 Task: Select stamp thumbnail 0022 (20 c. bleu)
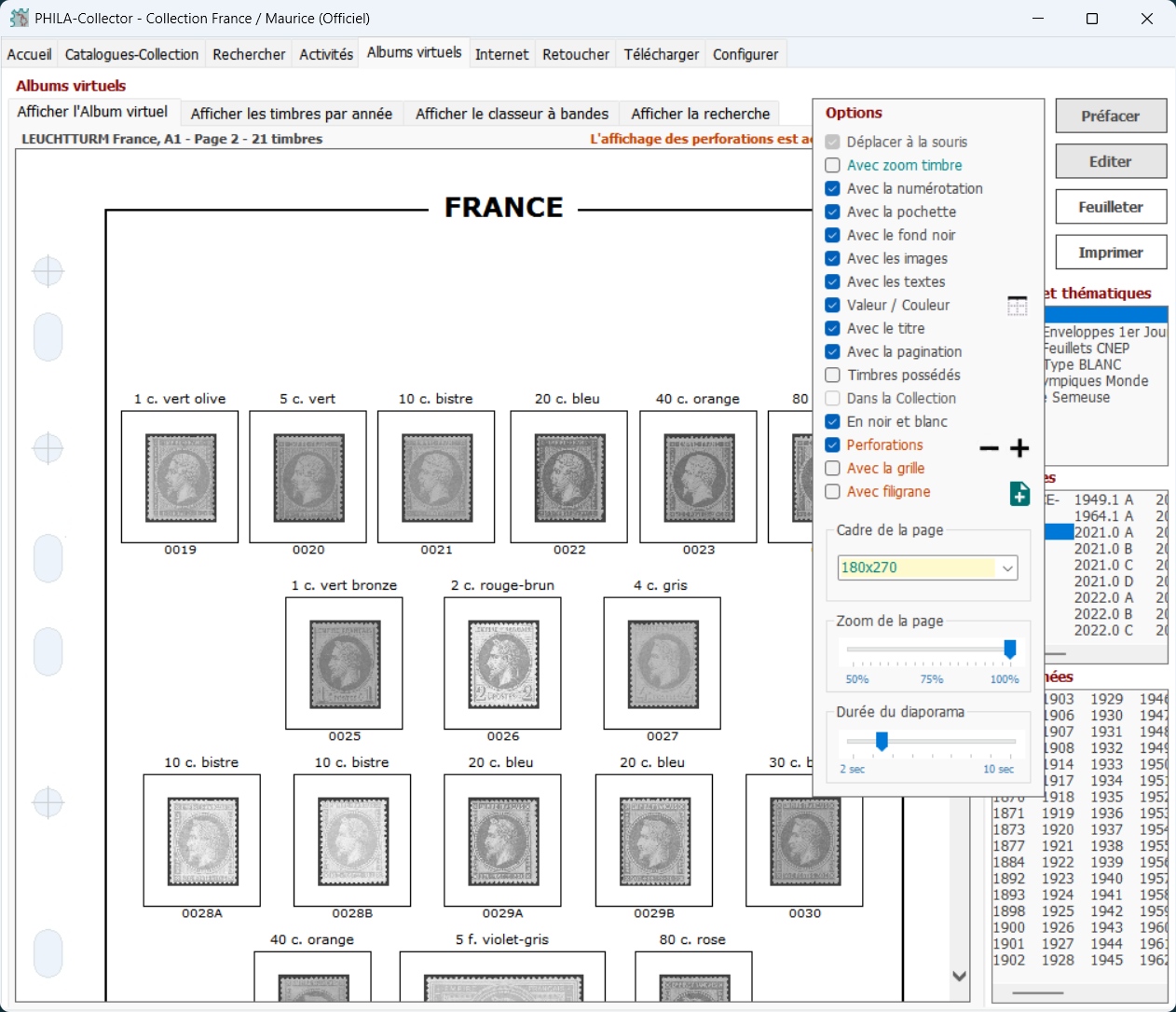pos(568,477)
